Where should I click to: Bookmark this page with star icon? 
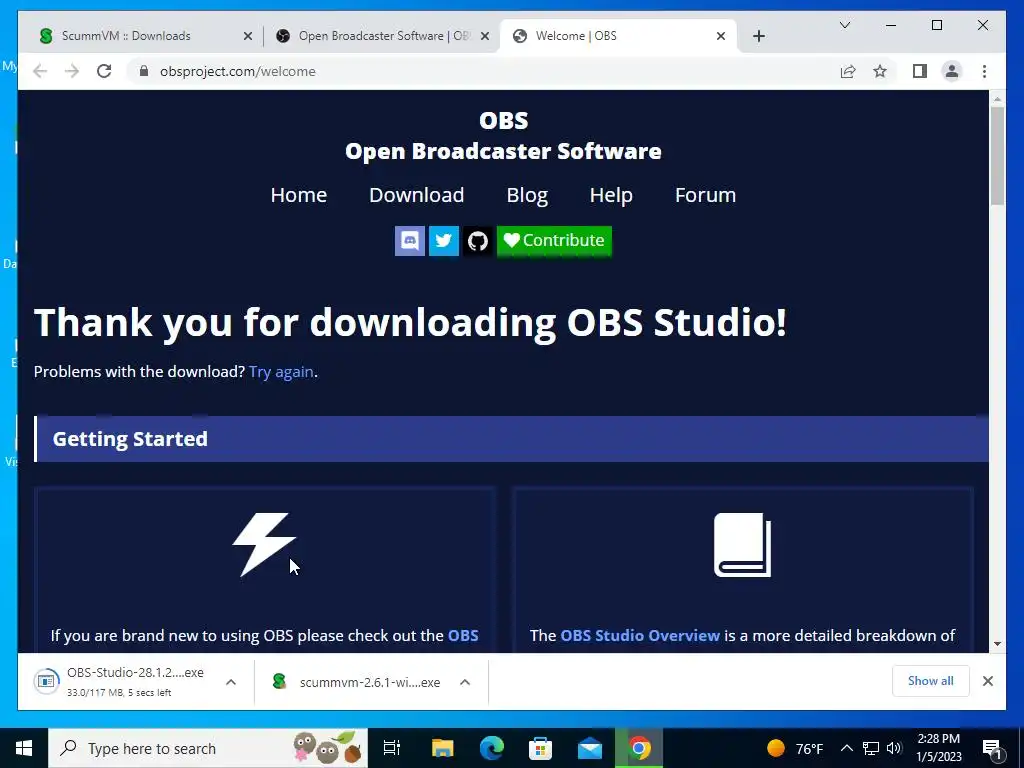(x=880, y=71)
